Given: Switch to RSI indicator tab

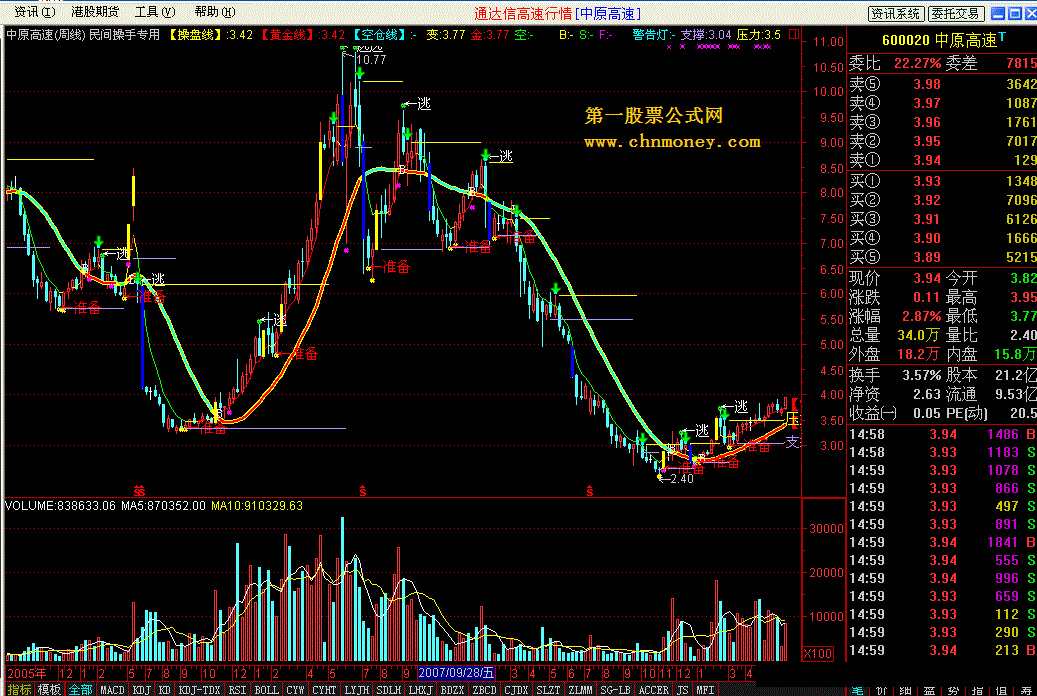Looking at the screenshot, I should coord(237,689).
